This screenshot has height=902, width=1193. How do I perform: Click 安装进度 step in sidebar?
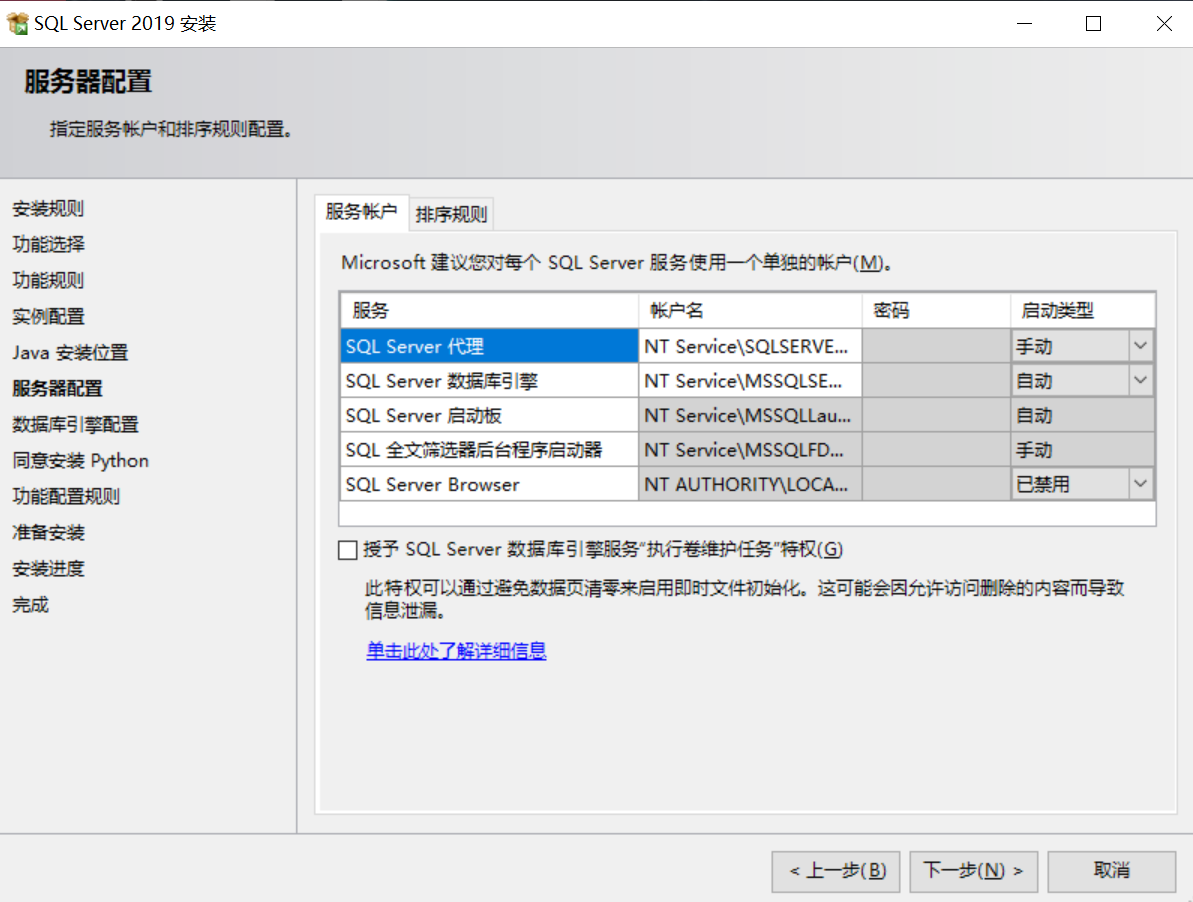click(x=48, y=568)
